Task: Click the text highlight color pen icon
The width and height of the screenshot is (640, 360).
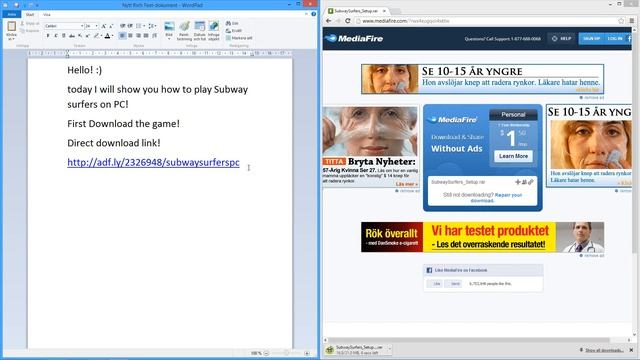Action: coord(96,36)
